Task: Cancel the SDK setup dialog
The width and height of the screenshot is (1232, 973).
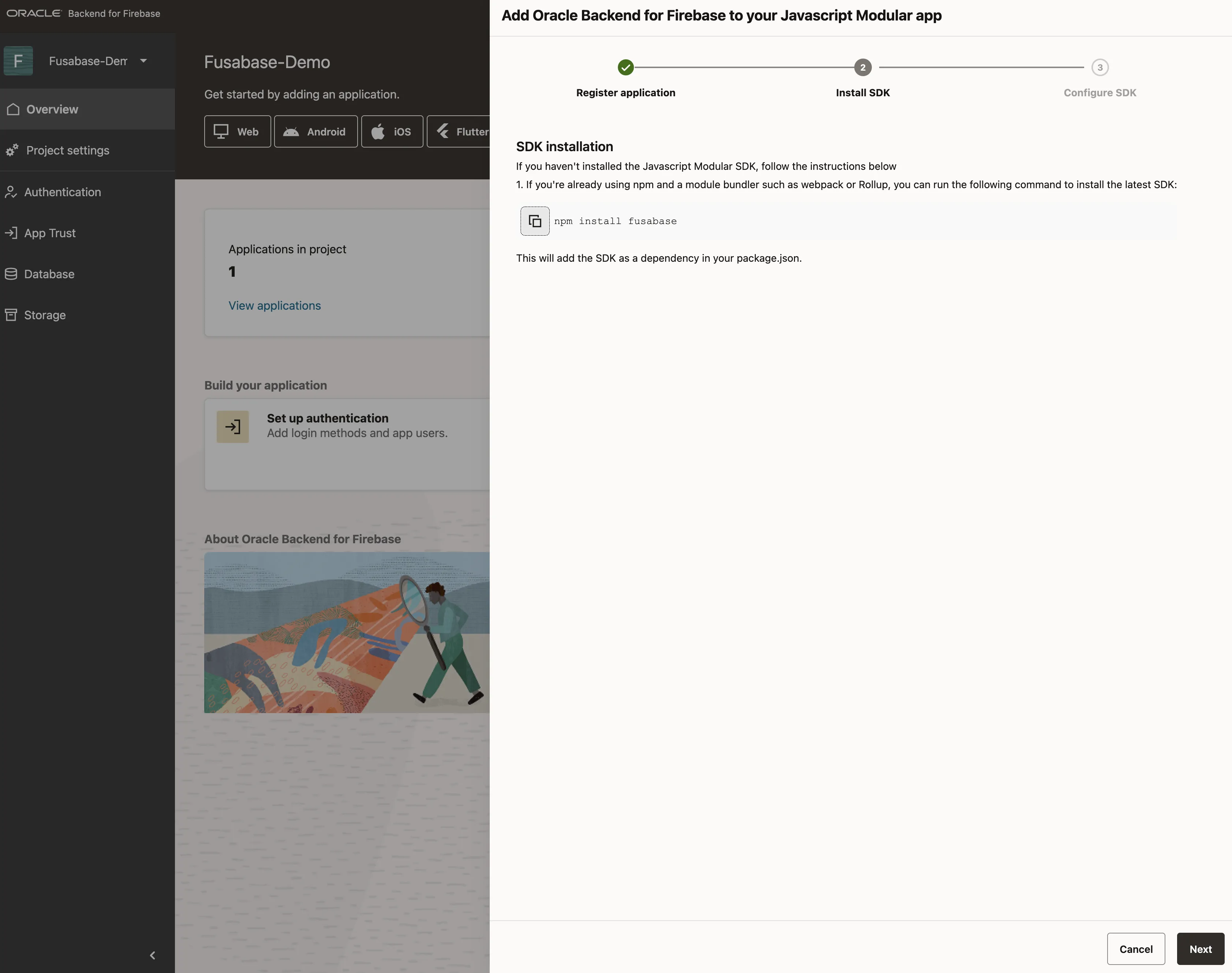Action: click(1136, 949)
